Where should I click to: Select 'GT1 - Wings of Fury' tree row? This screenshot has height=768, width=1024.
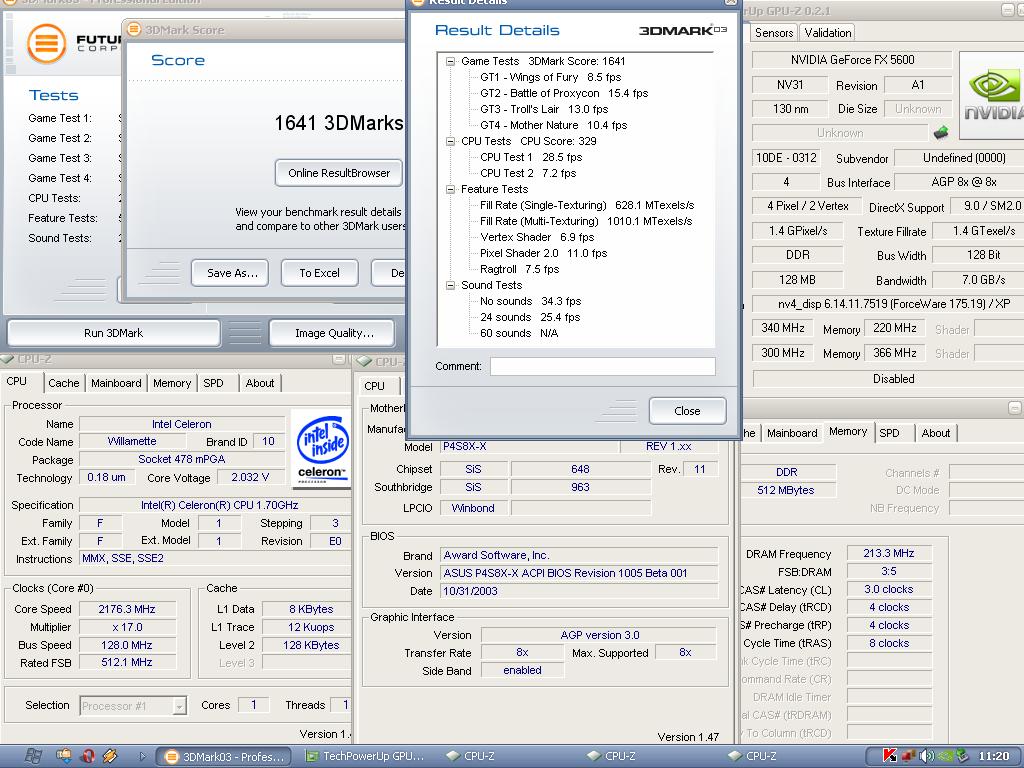[x=551, y=77]
